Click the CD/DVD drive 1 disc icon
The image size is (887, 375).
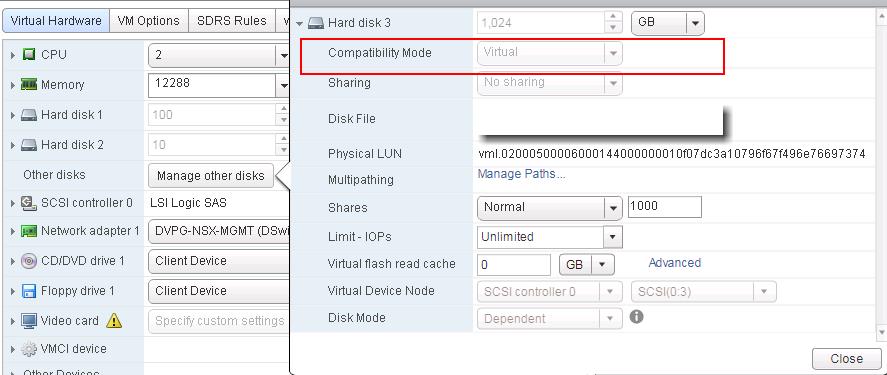[29, 261]
